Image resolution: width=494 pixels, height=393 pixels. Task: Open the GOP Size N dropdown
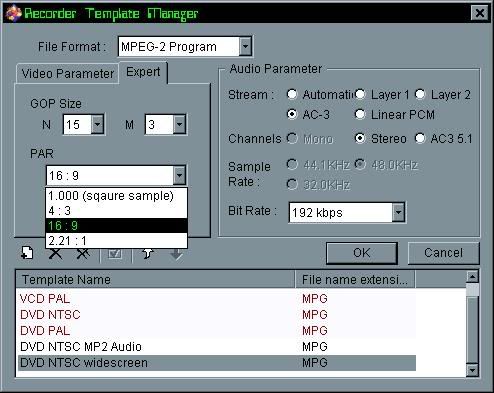pyautogui.click(x=97, y=124)
